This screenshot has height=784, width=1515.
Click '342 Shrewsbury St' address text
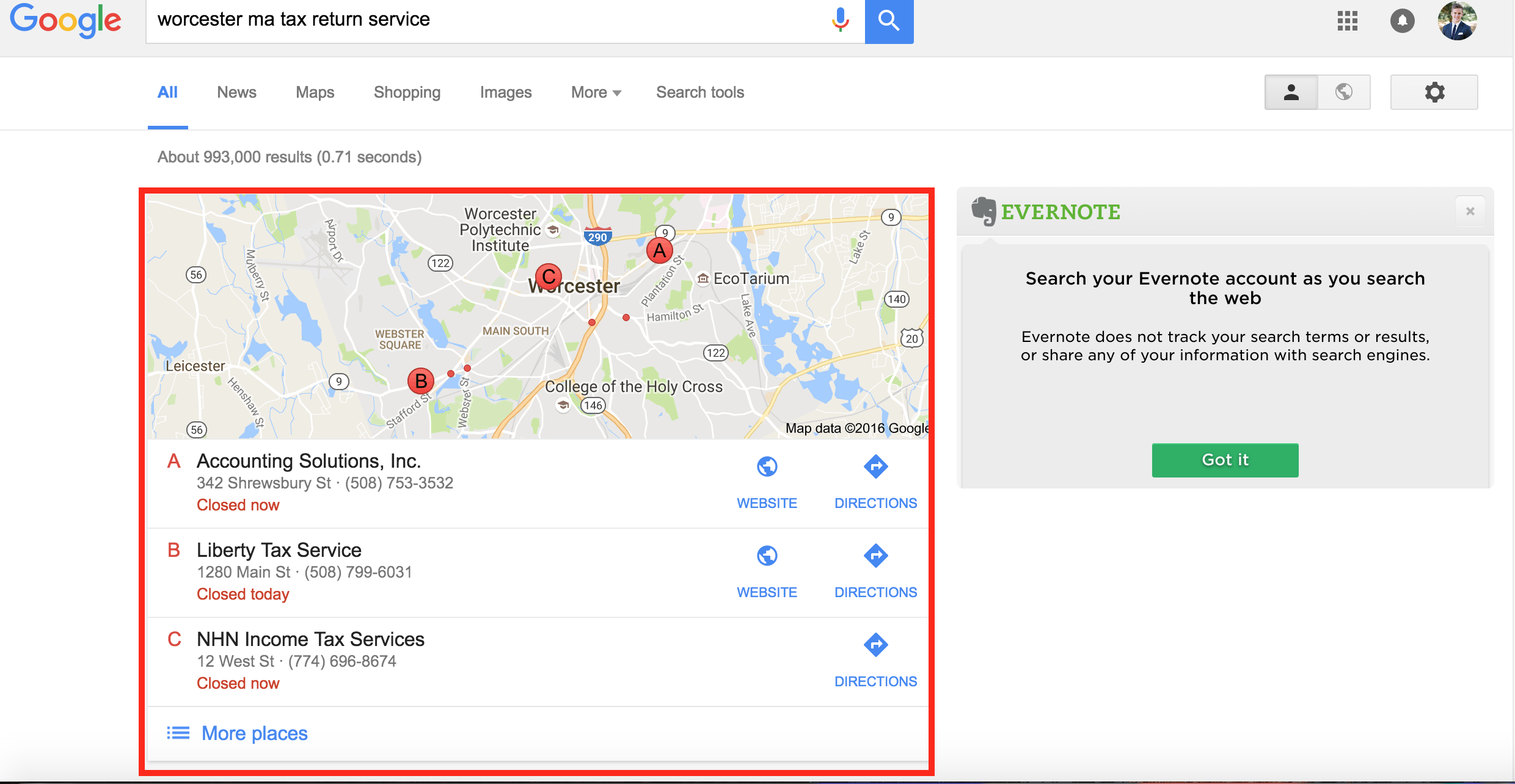pyautogui.click(x=264, y=483)
